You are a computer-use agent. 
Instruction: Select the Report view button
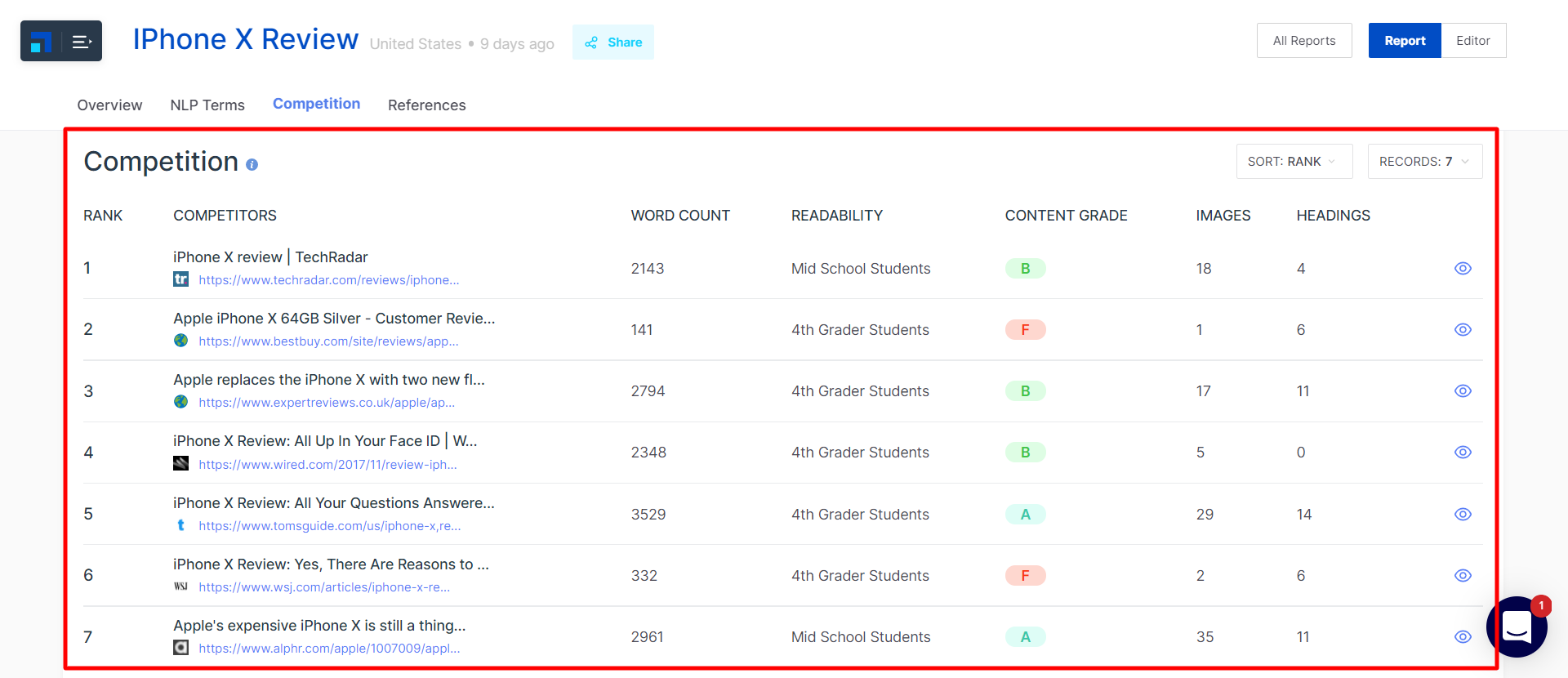(x=1405, y=41)
